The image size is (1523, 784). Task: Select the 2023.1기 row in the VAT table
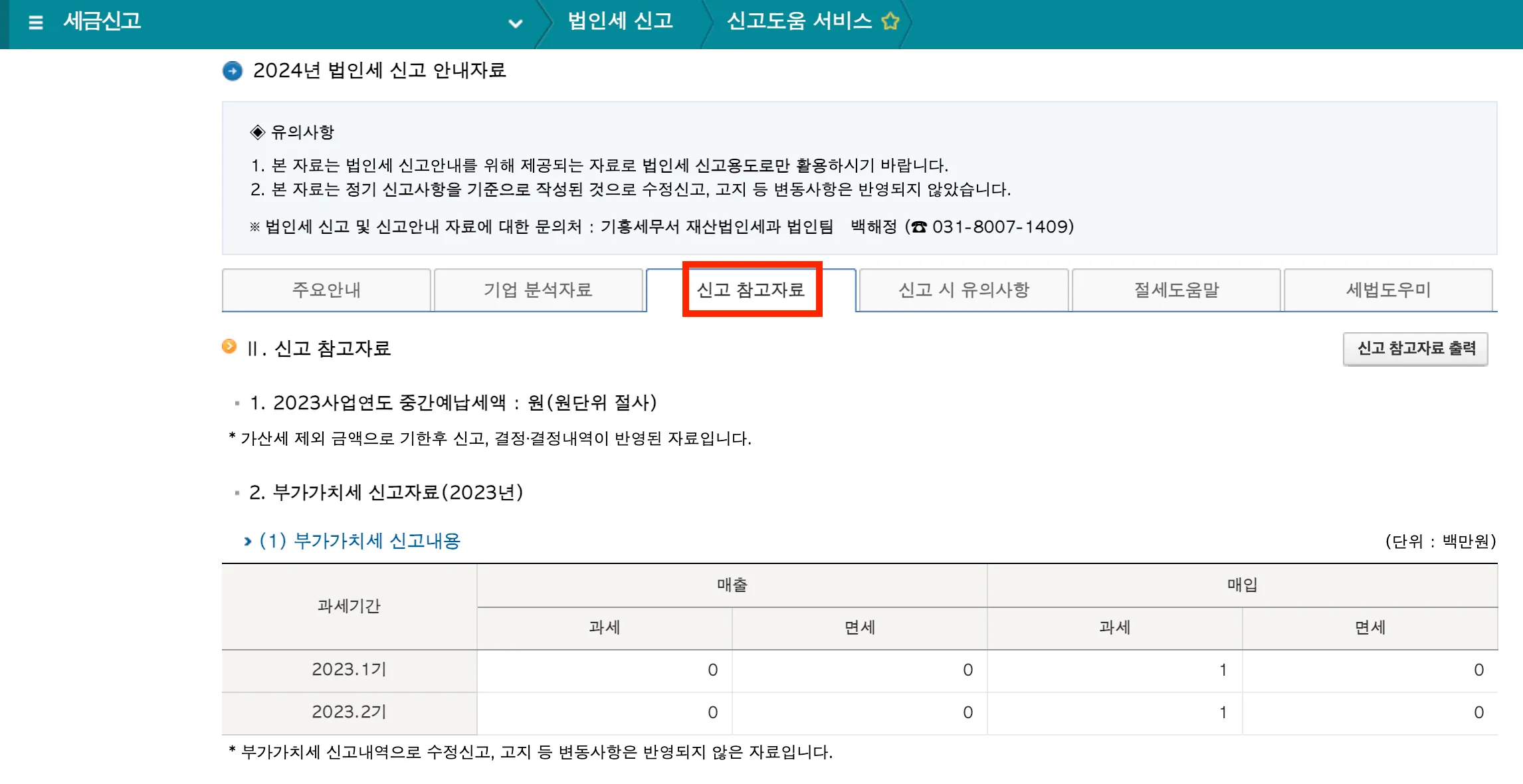pos(348,670)
